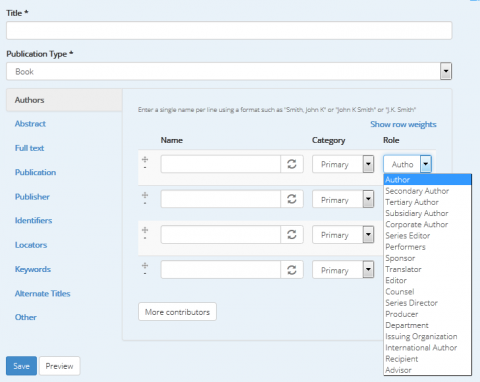
Task: Pick Corporate Author in the role list
Action: pyautogui.click(x=427, y=224)
